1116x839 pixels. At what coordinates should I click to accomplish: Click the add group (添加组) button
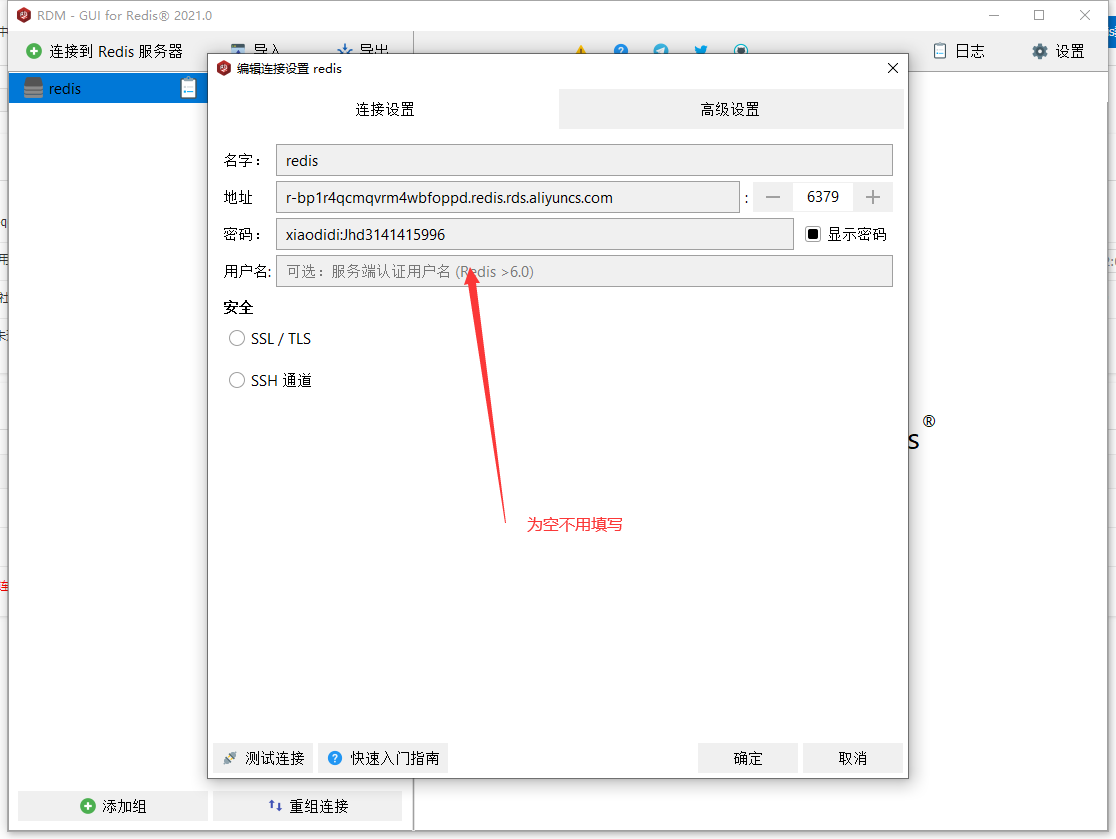(113, 806)
